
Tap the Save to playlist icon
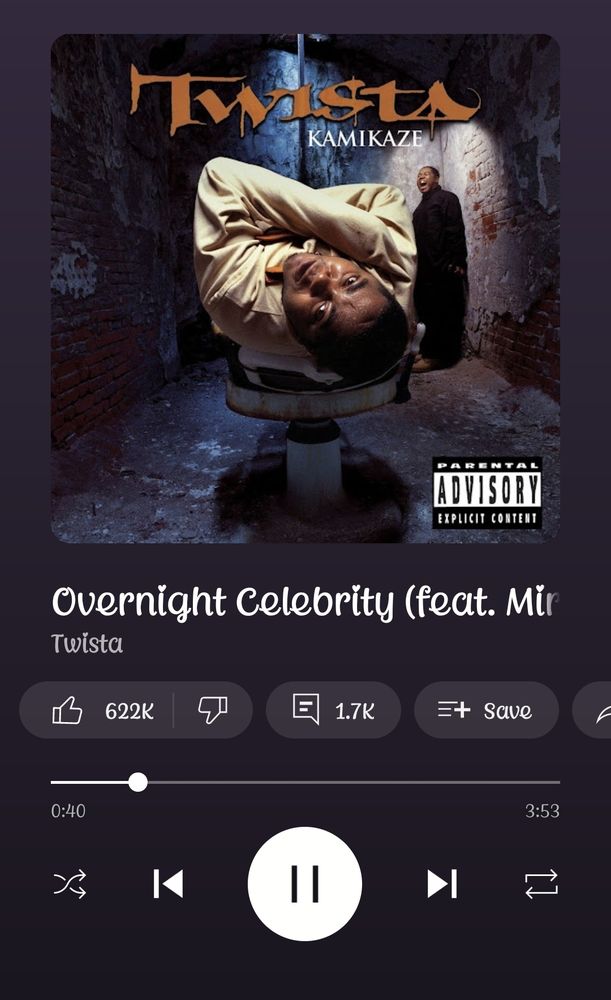pos(454,710)
